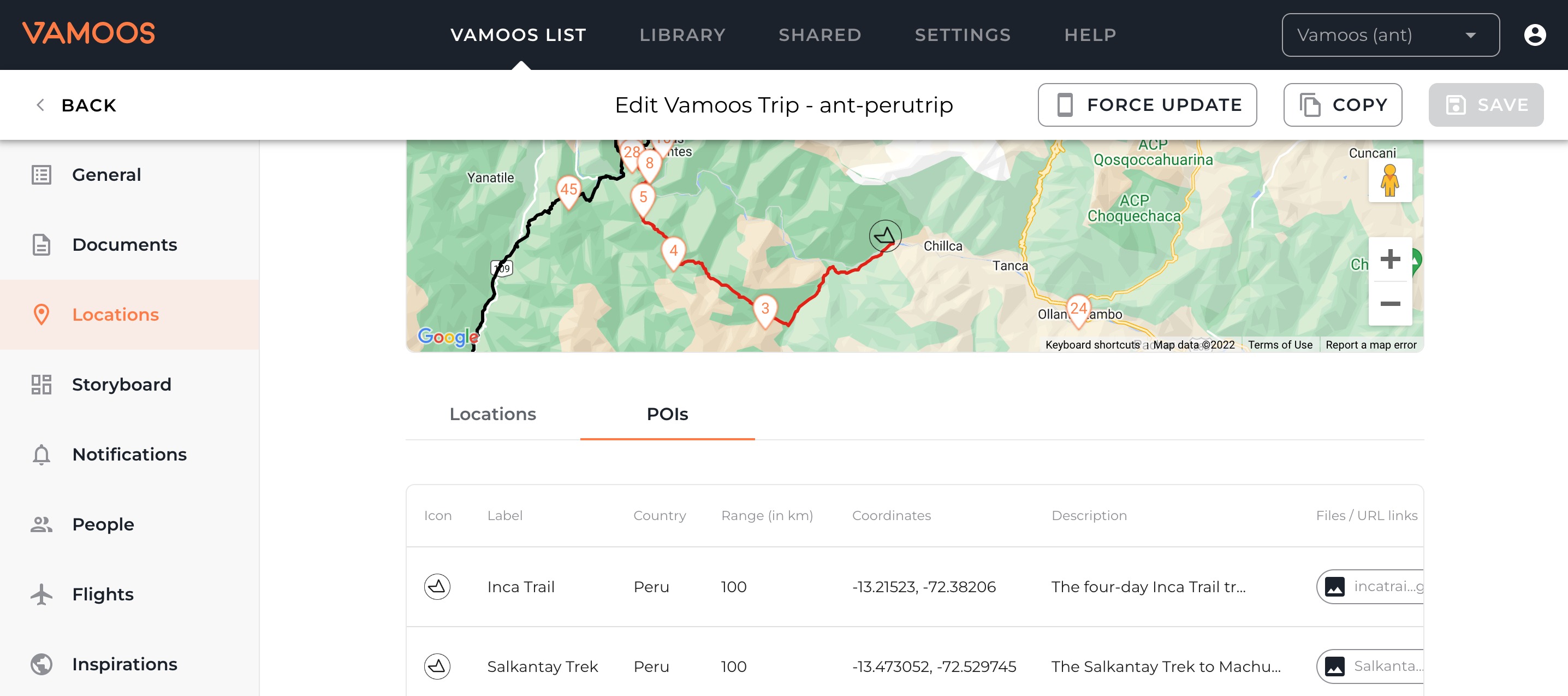The image size is (1568, 696).
Task: Open the Terms of Use map link
Action: 1280,345
